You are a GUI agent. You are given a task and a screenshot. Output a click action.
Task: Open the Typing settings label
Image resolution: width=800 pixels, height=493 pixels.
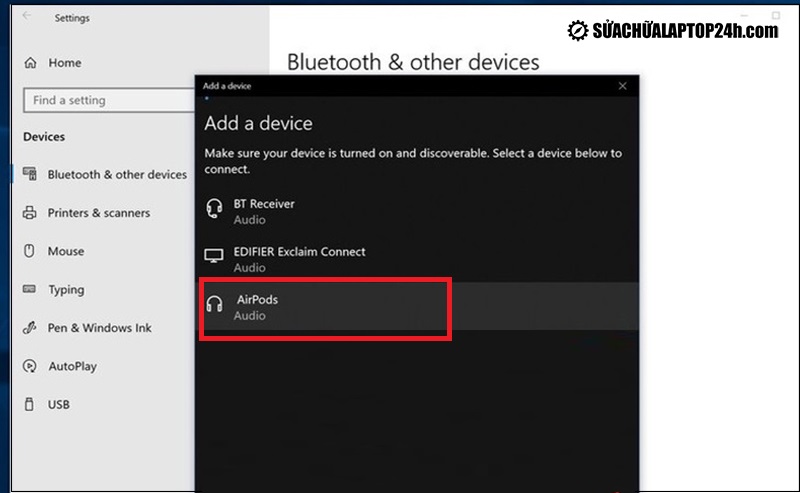(66, 290)
